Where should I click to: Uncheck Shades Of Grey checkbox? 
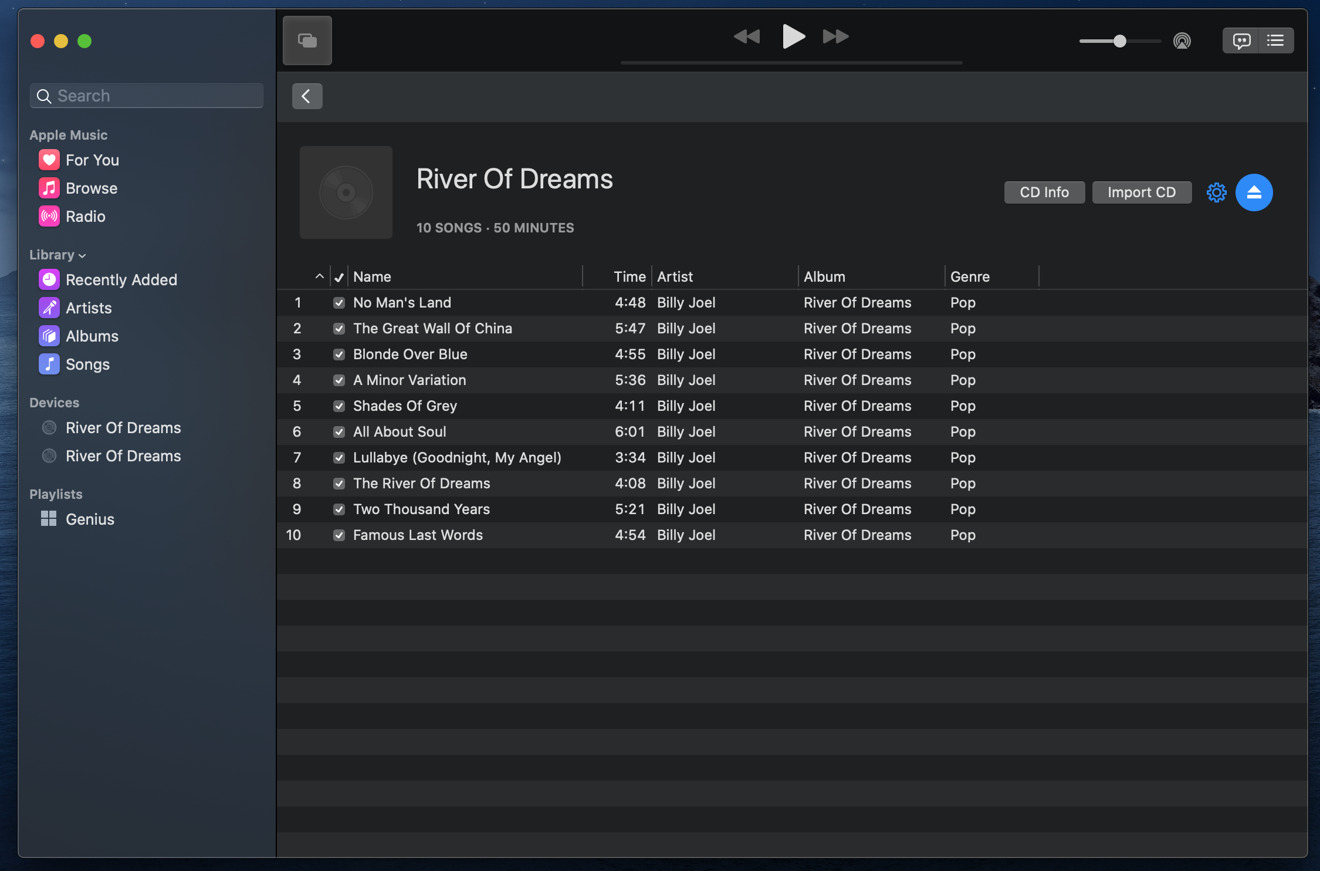tap(339, 407)
